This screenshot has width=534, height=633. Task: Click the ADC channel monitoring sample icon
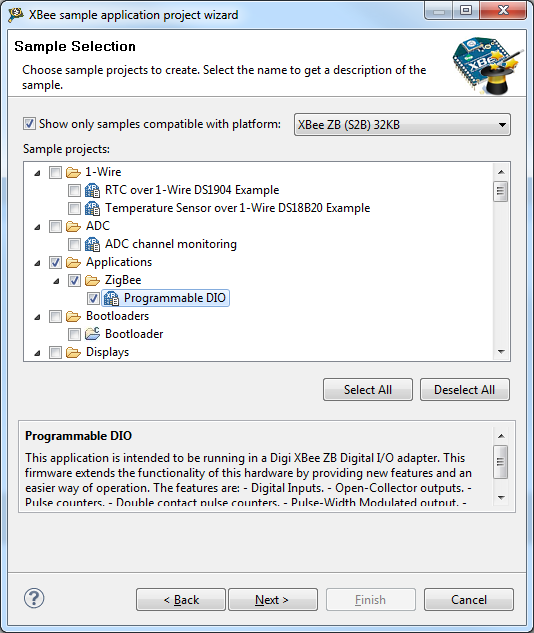click(92, 244)
